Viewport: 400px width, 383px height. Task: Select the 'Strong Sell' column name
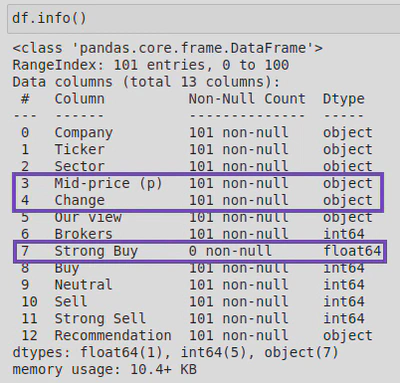click(100, 319)
